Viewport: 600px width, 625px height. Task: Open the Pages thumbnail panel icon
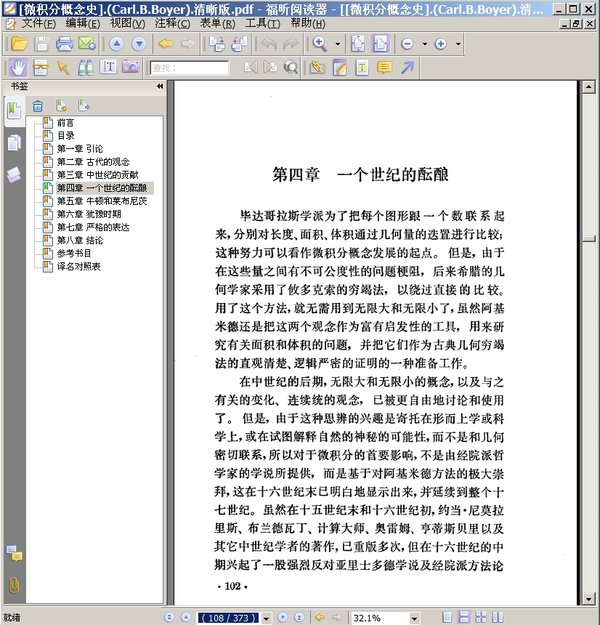click(x=13, y=143)
